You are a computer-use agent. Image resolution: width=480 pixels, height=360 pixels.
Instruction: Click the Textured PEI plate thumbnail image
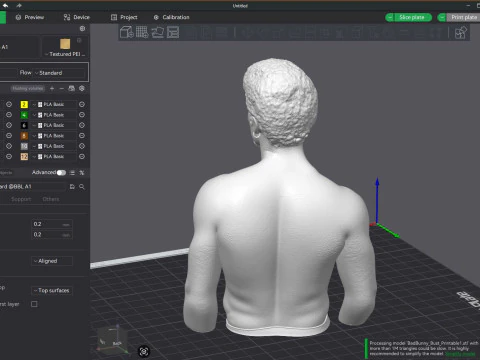(x=65, y=44)
